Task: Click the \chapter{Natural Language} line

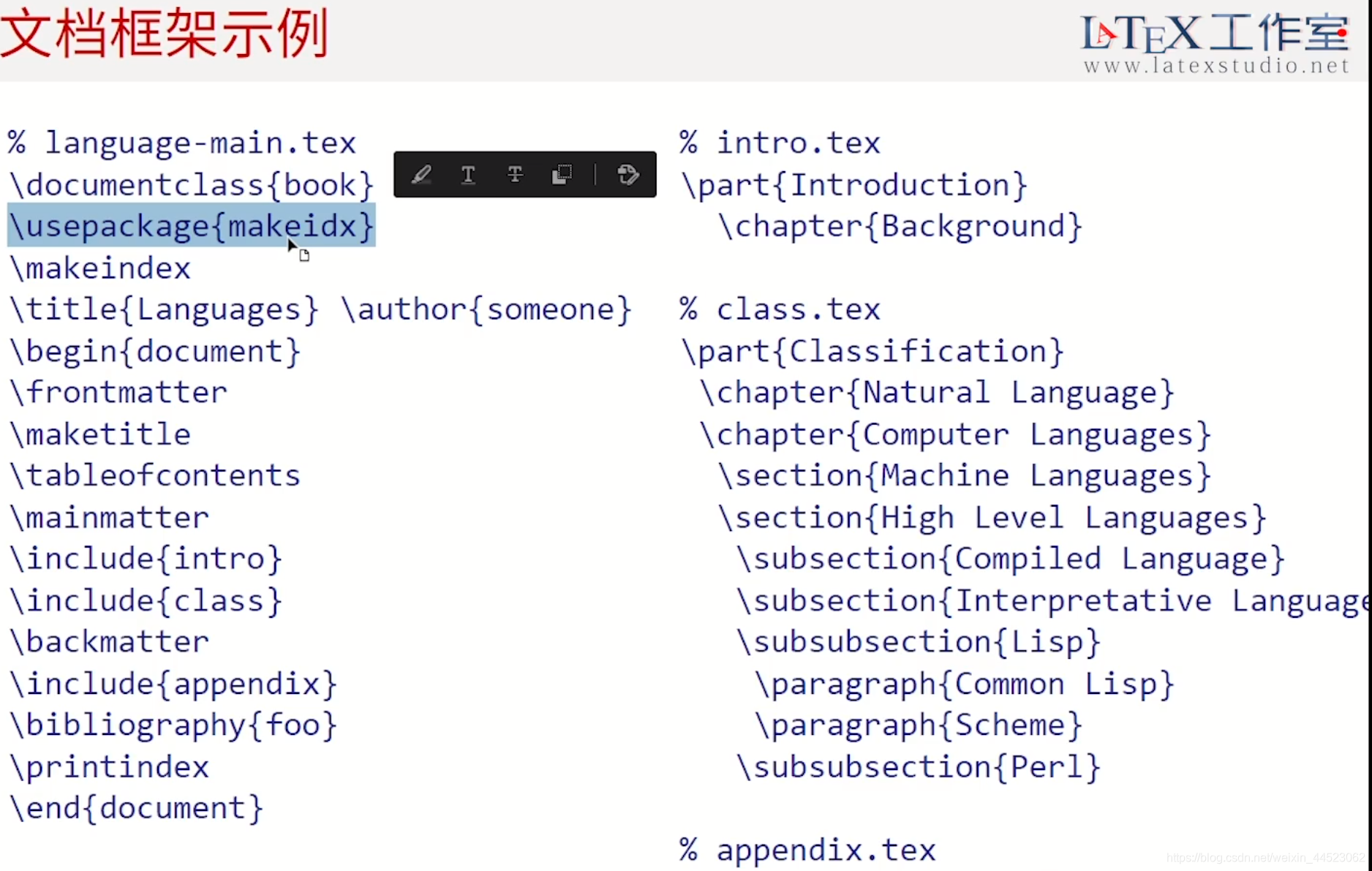Action: (937, 393)
